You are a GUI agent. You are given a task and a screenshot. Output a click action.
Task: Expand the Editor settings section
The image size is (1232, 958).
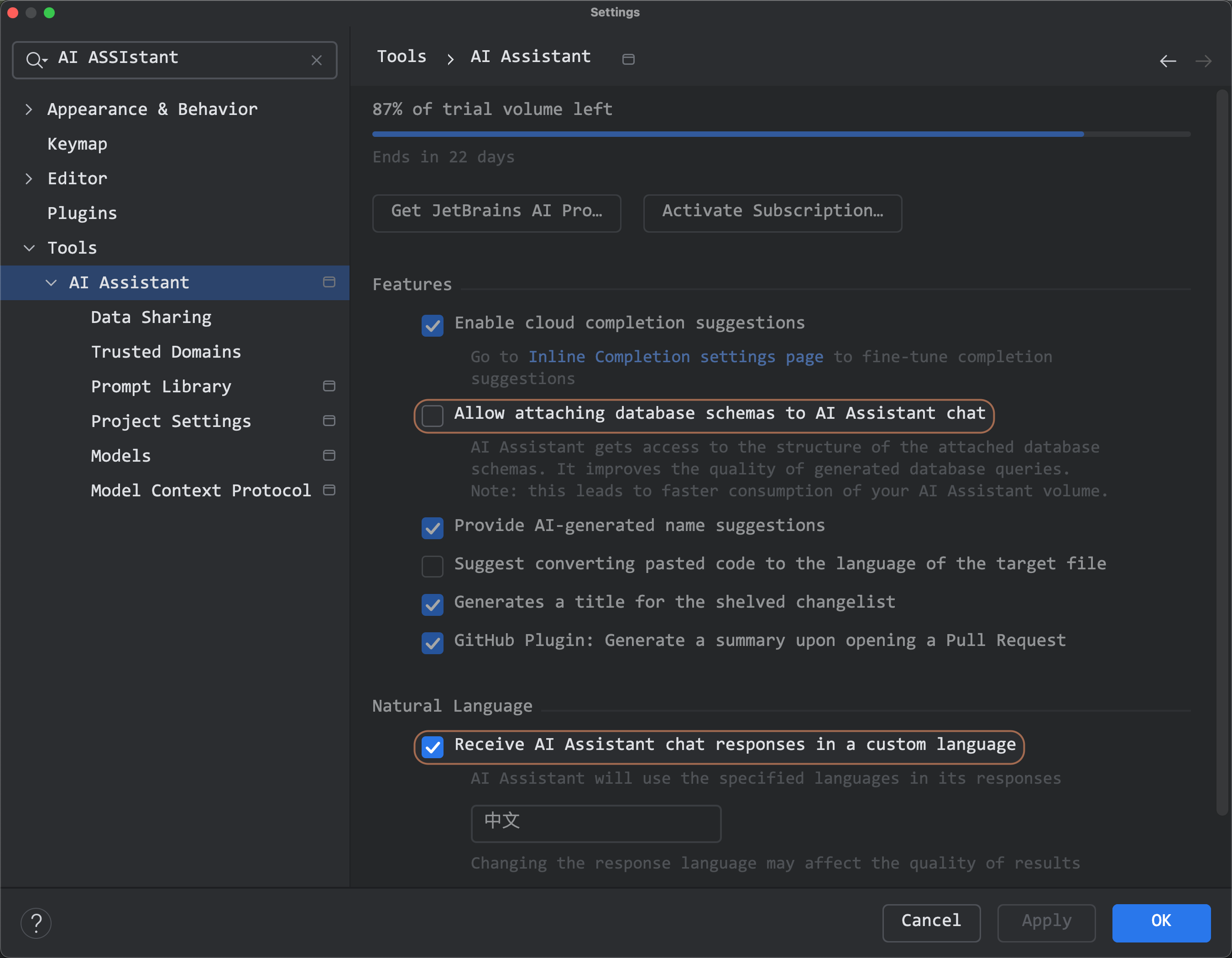29,179
